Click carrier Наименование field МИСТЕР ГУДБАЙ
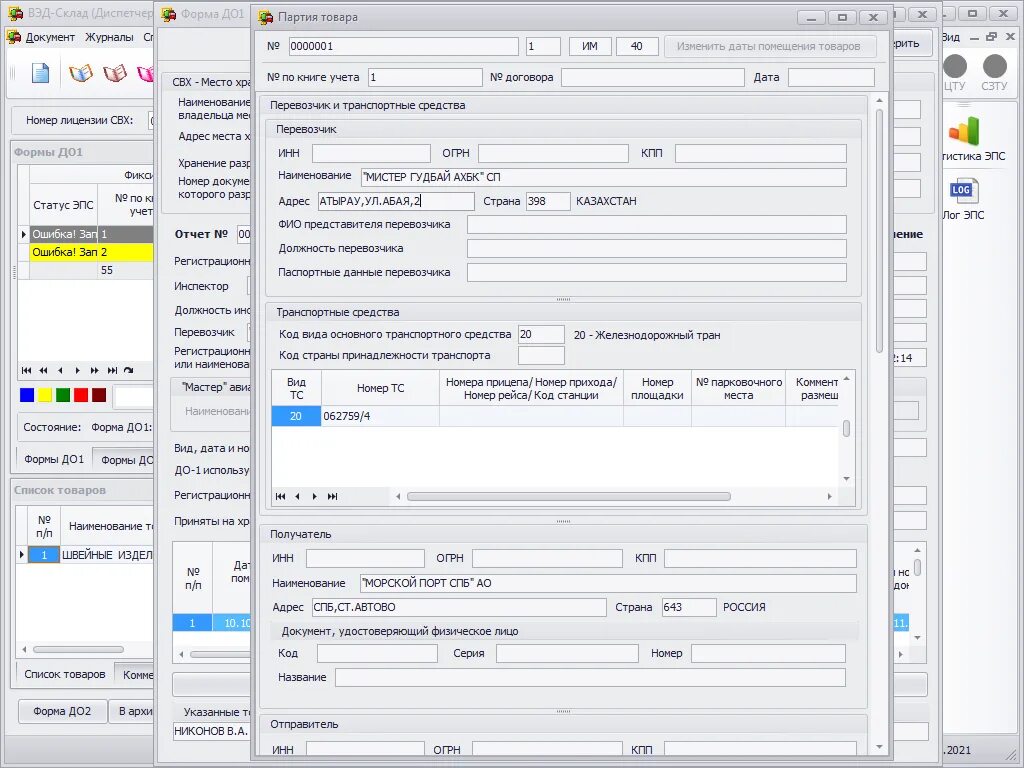 coord(603,177)
